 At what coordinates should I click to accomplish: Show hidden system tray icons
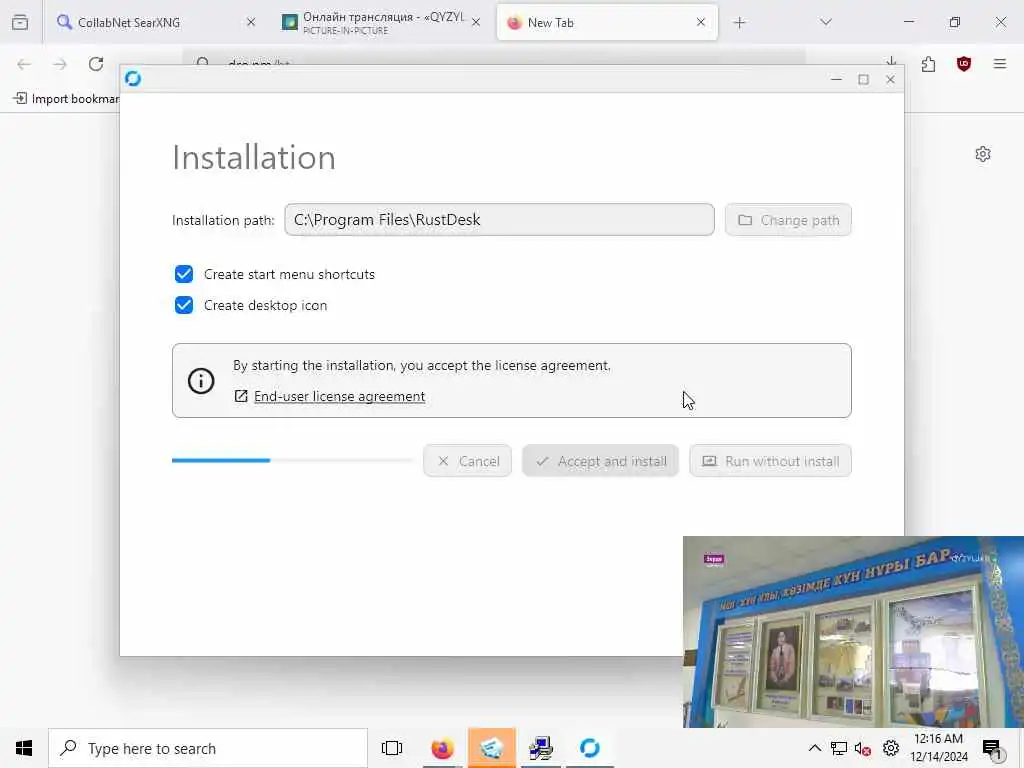click(x=814, y=748)
